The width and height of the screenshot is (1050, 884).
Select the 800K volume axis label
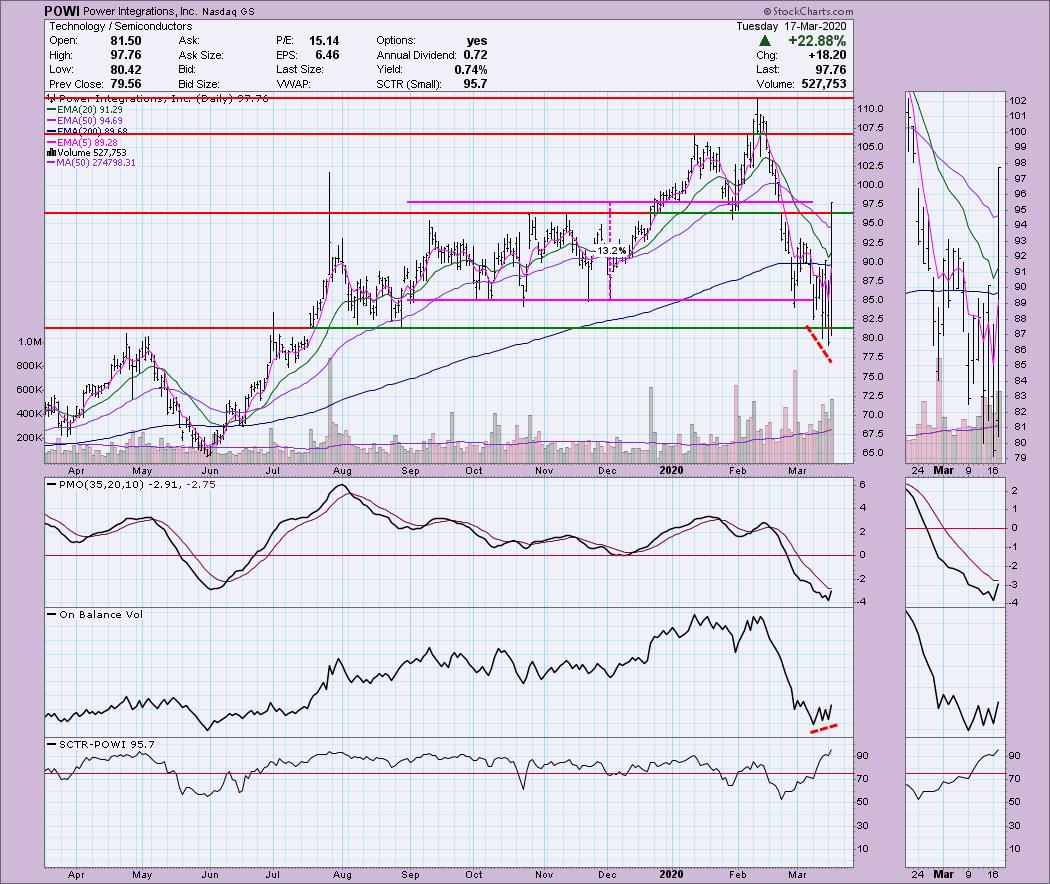(30, 366)
